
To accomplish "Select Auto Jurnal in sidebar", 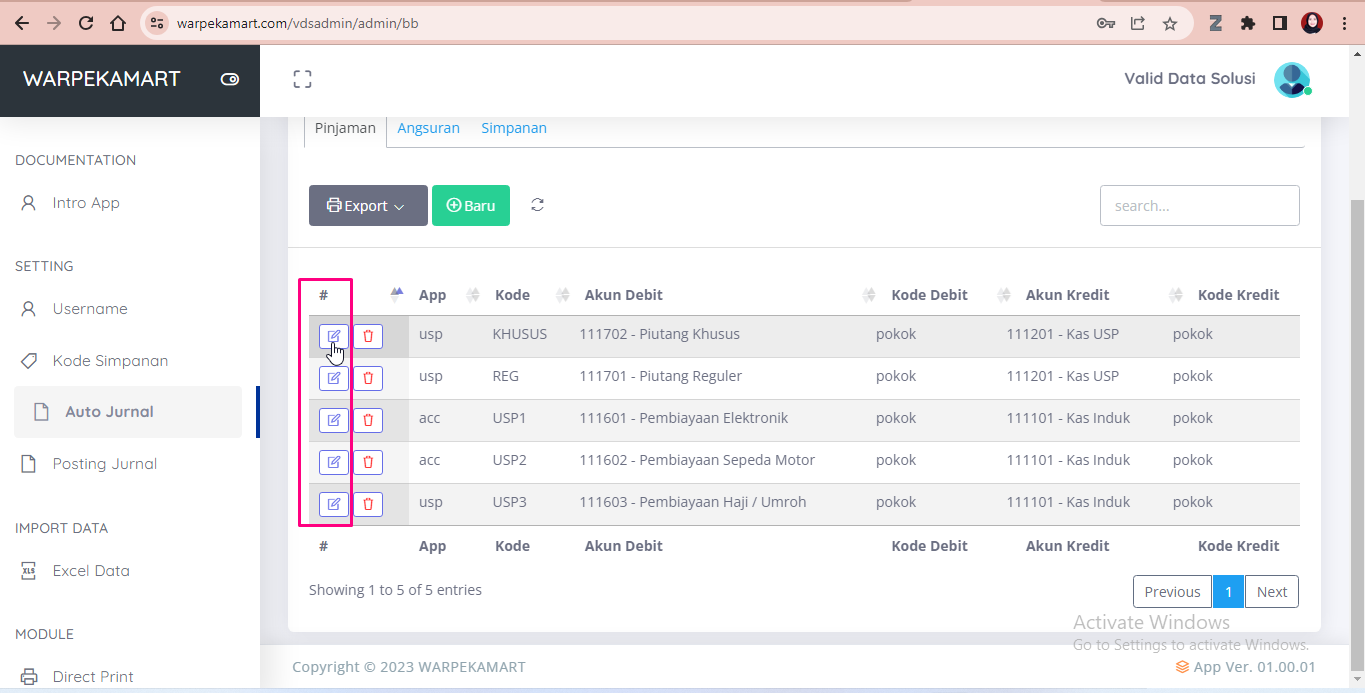I will tap(128, 412).
